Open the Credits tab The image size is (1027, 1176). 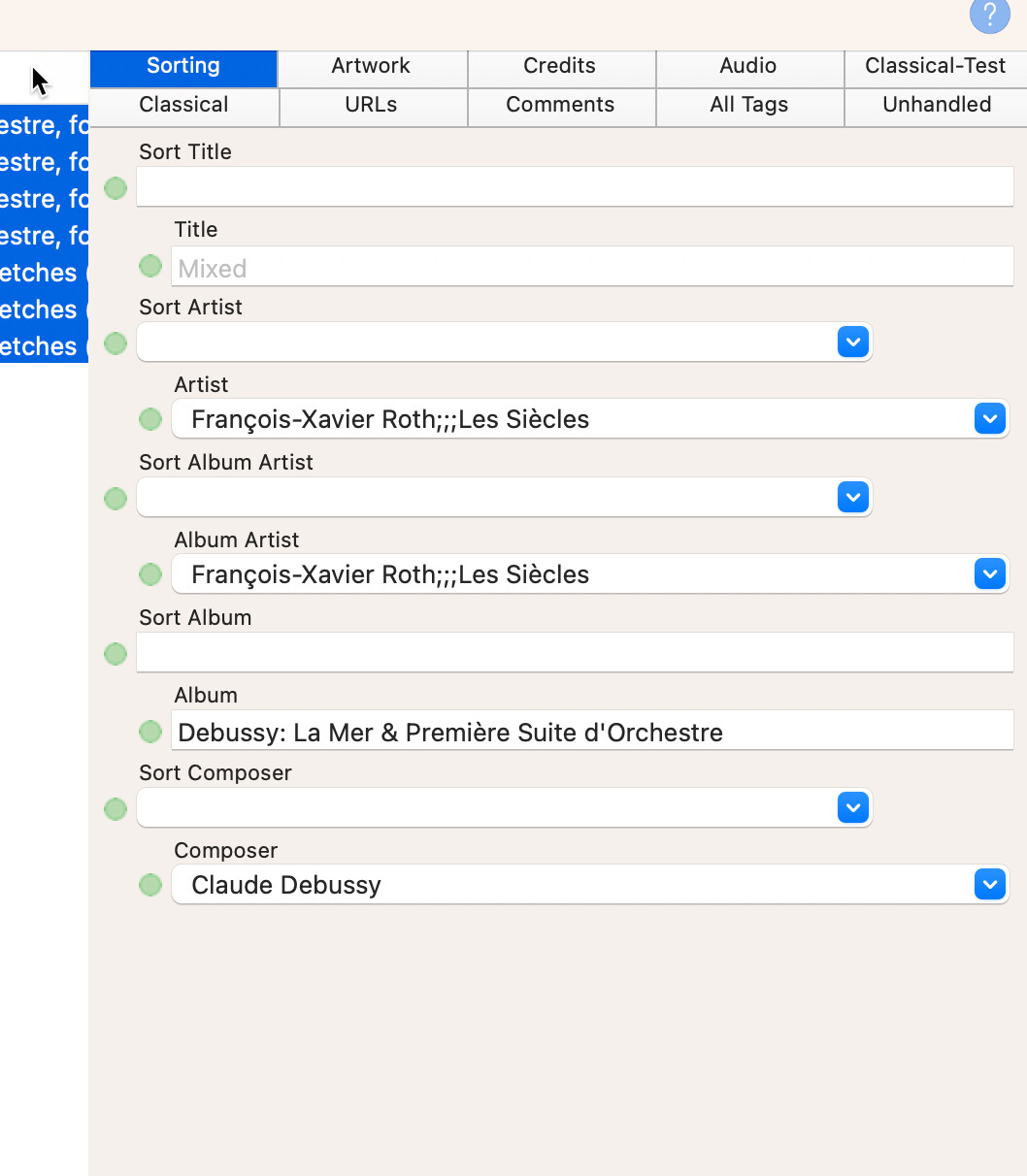pos(559,68)
